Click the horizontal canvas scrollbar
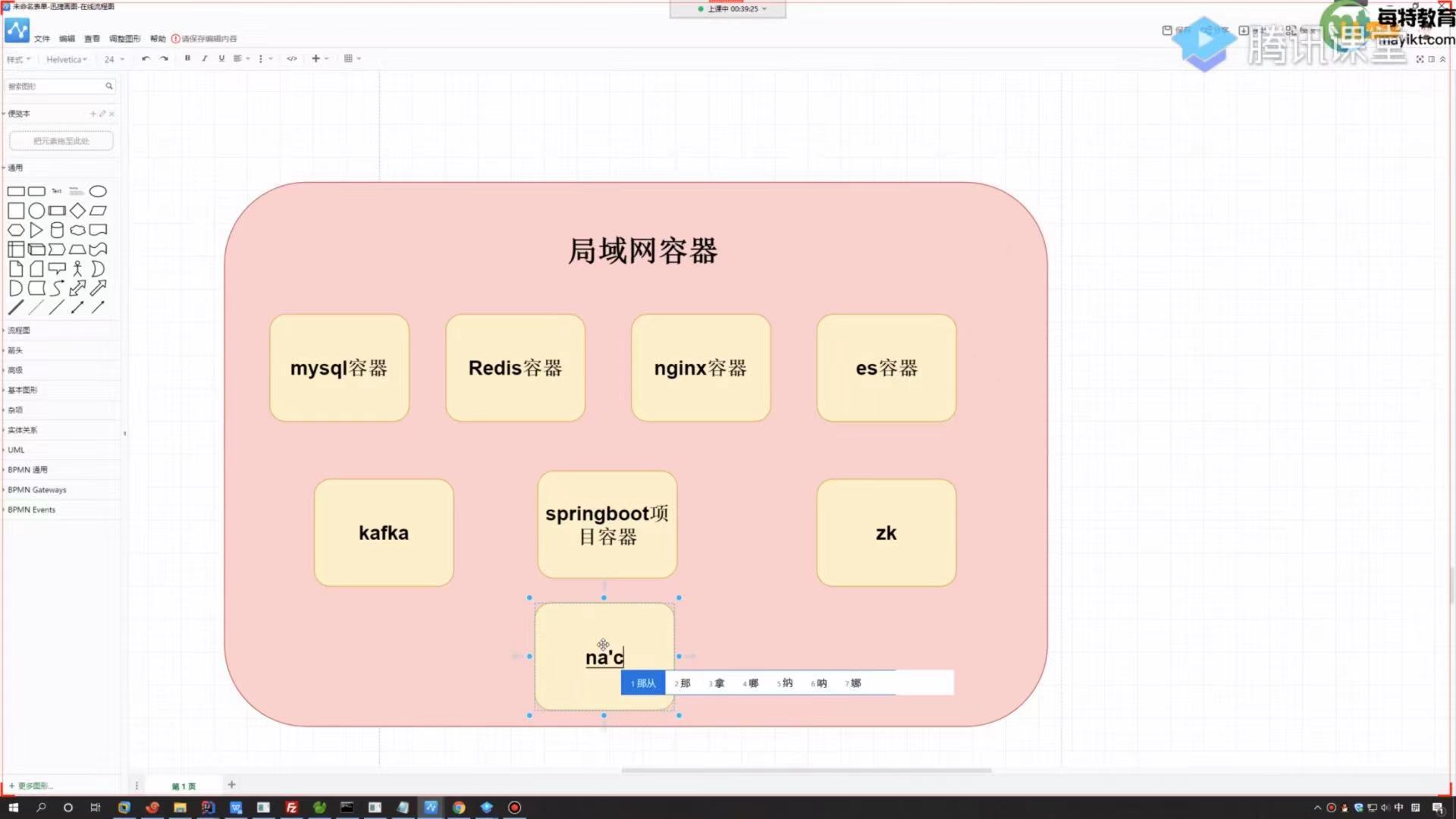Screen dimensions: 1456x819 pyautogui.click(x=806, y=770)
